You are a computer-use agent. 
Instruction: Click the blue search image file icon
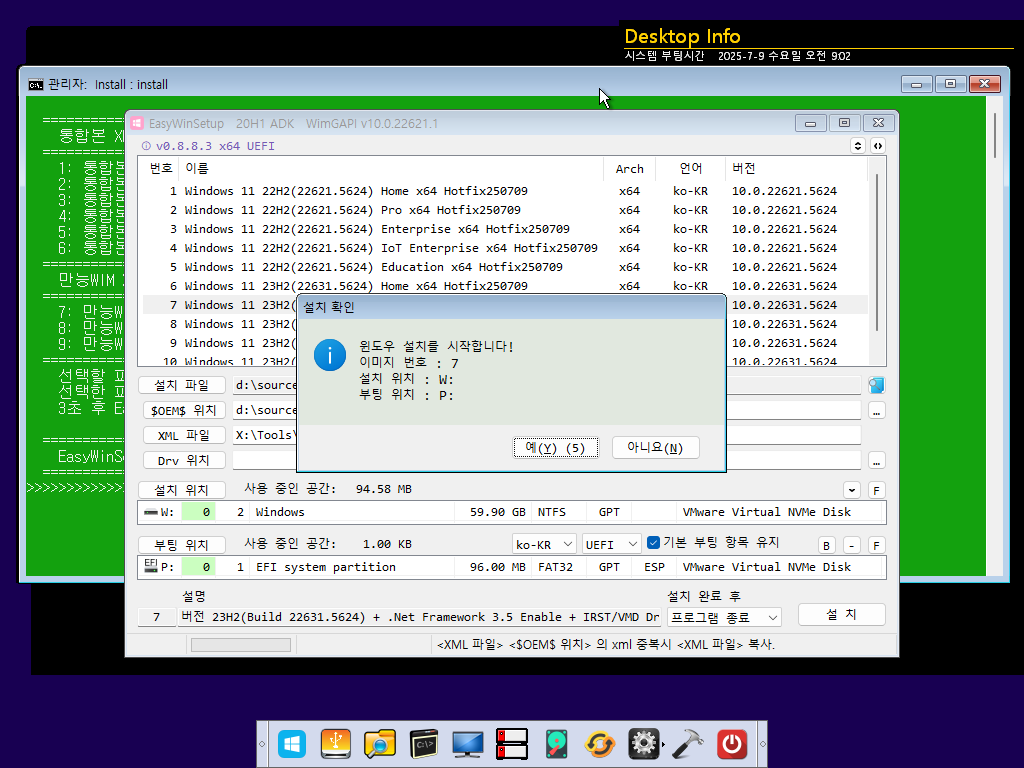[876, 385]
